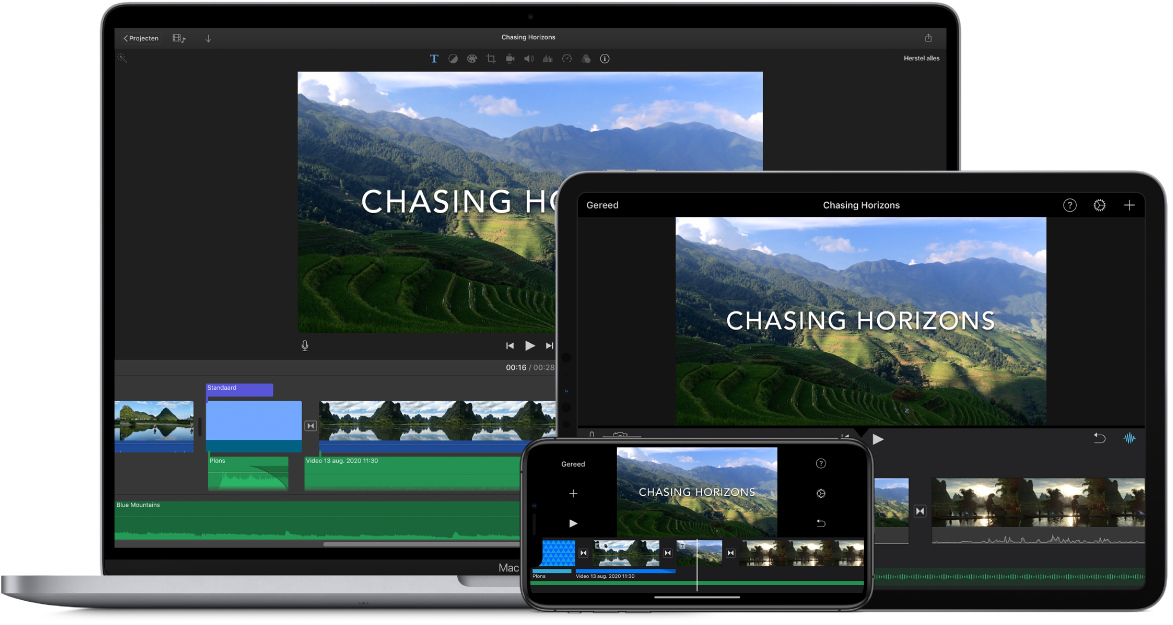The width and height of the screenshot is (1173, 625).
Task: Tap Gereed on the iPad
Action: click(602, 205)
